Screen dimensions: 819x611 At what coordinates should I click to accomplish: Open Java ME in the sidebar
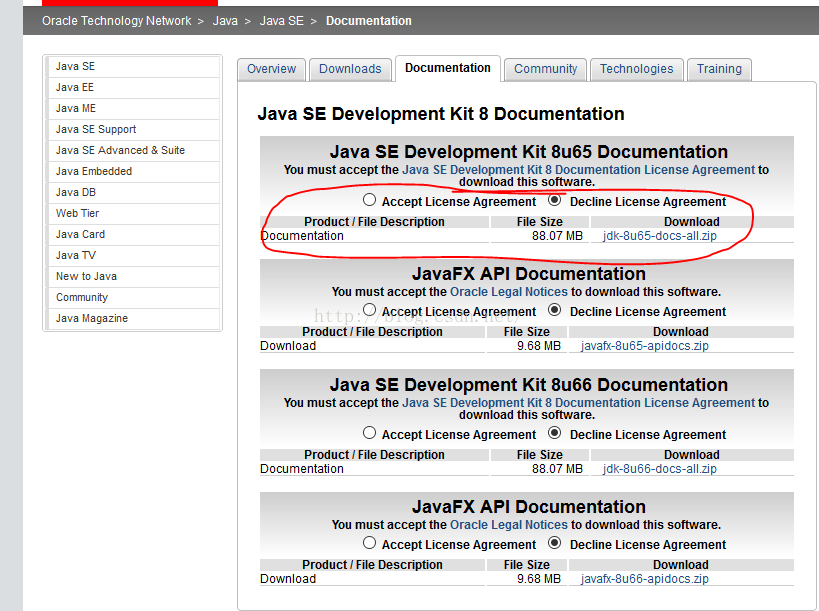(x=133, y=108)
